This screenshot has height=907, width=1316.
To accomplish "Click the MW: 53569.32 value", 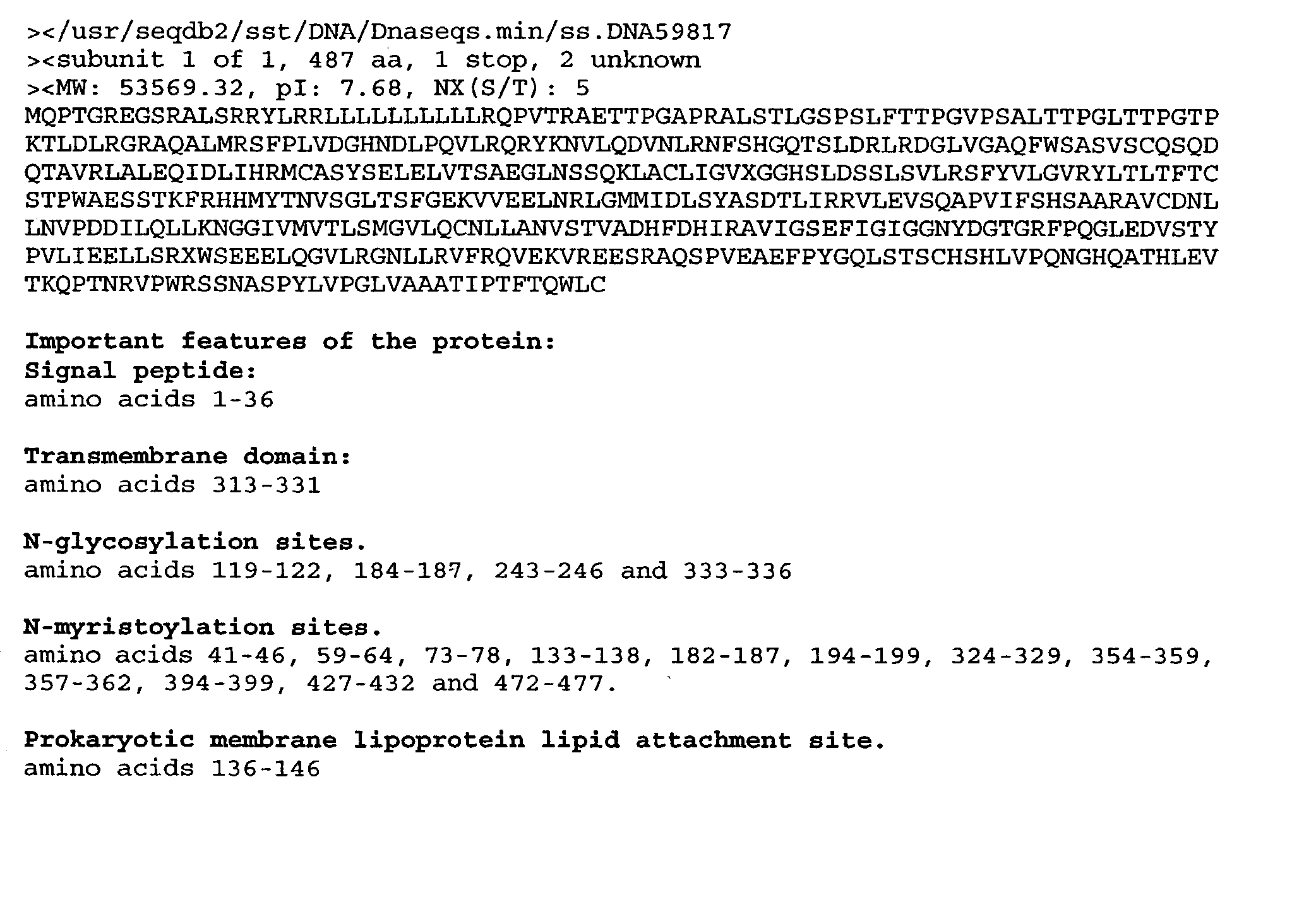I will click(x=181, y=88).
